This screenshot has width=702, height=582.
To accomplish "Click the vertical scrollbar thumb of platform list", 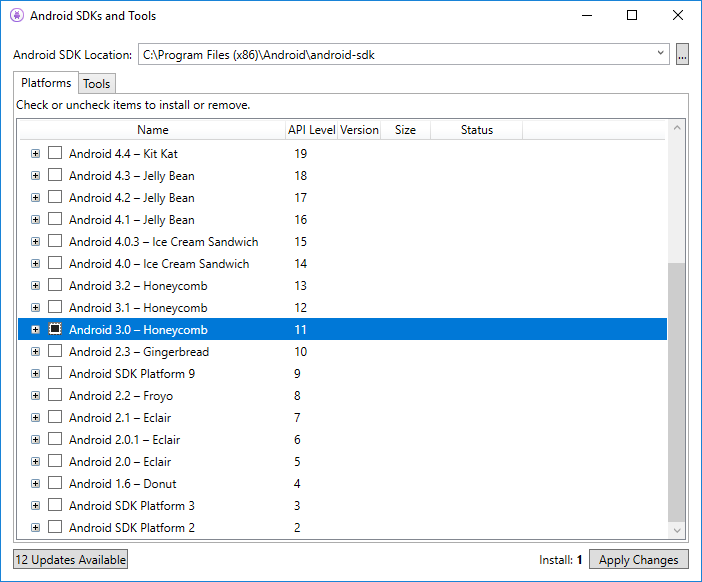I will (677, 392).
